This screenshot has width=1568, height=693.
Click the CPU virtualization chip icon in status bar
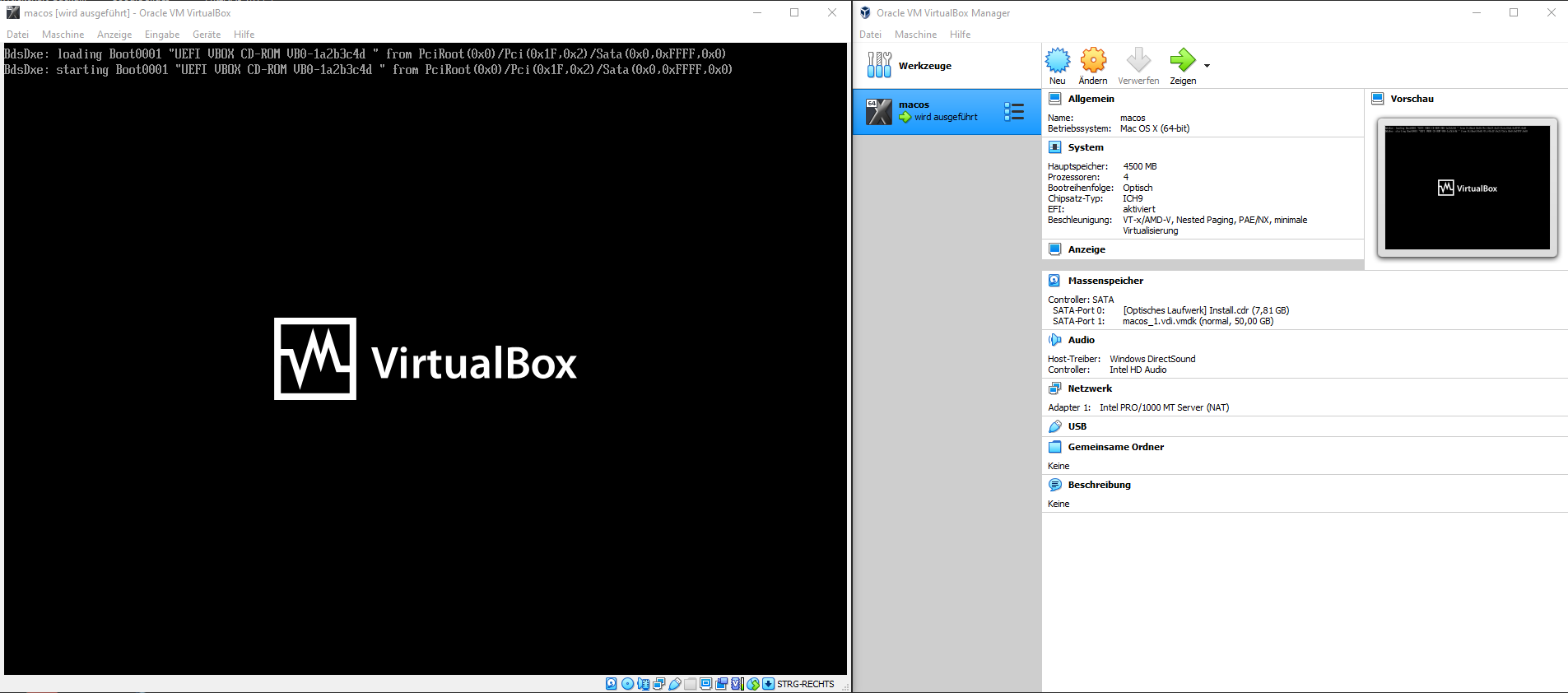point(737,684)
